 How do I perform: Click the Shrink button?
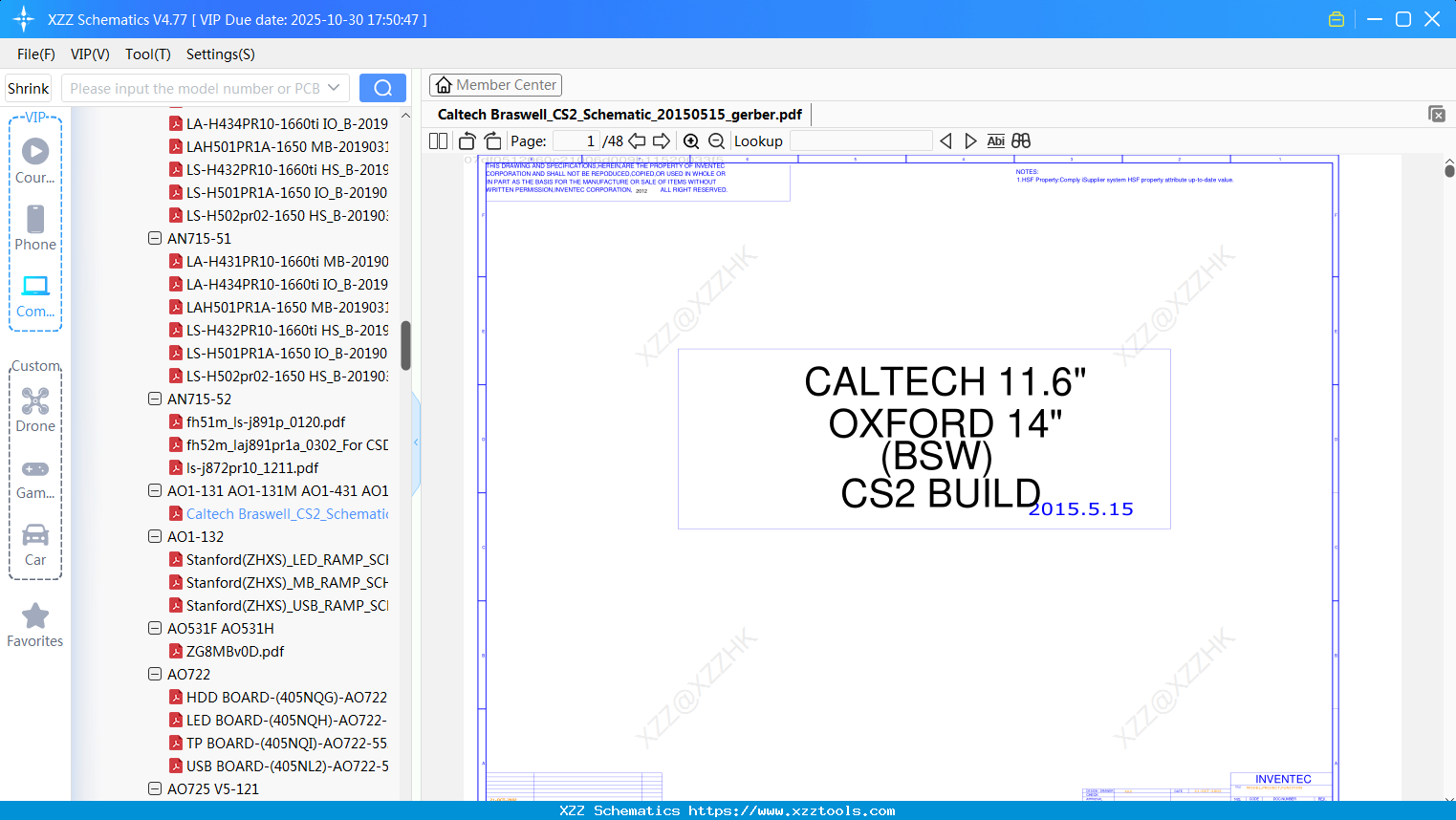coord(29,88)
